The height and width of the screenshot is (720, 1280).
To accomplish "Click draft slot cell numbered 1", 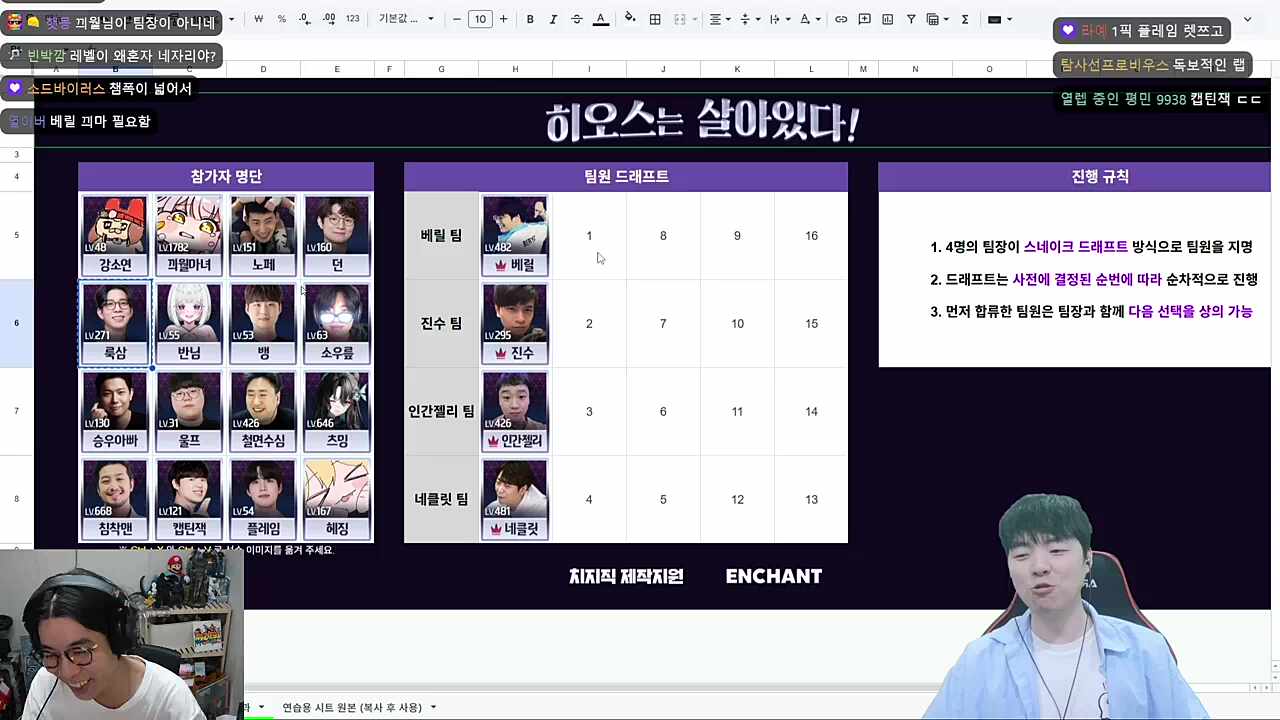I will (589, 236).
